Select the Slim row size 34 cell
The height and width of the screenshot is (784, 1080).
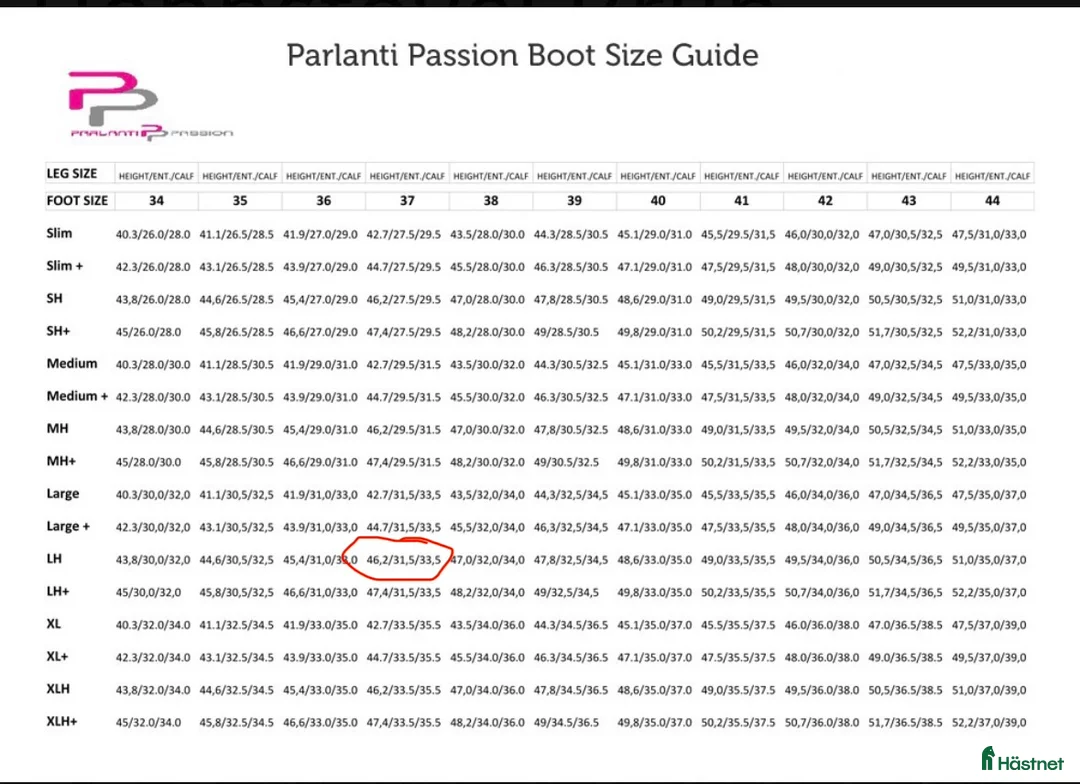(x=156, y=234)
